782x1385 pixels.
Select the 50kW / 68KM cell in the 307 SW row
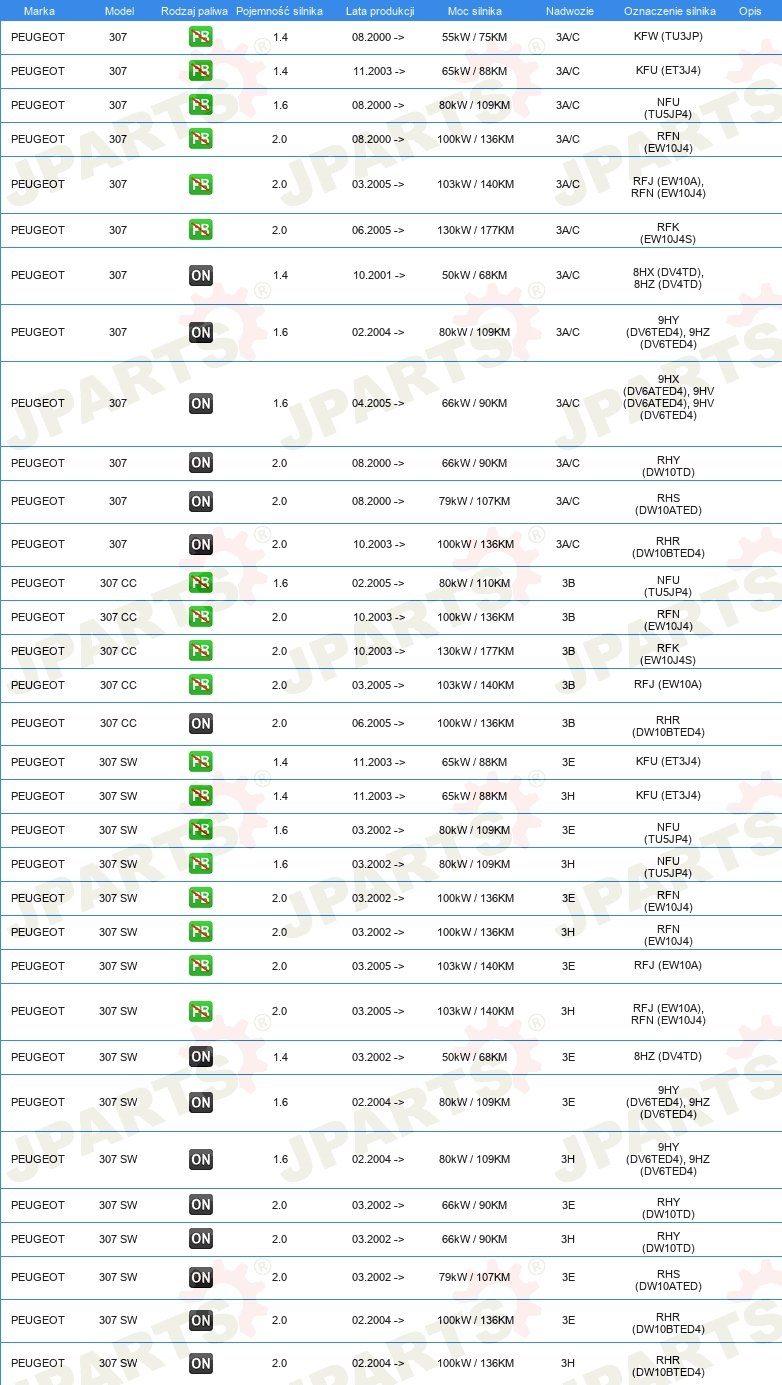[475, 1057]
